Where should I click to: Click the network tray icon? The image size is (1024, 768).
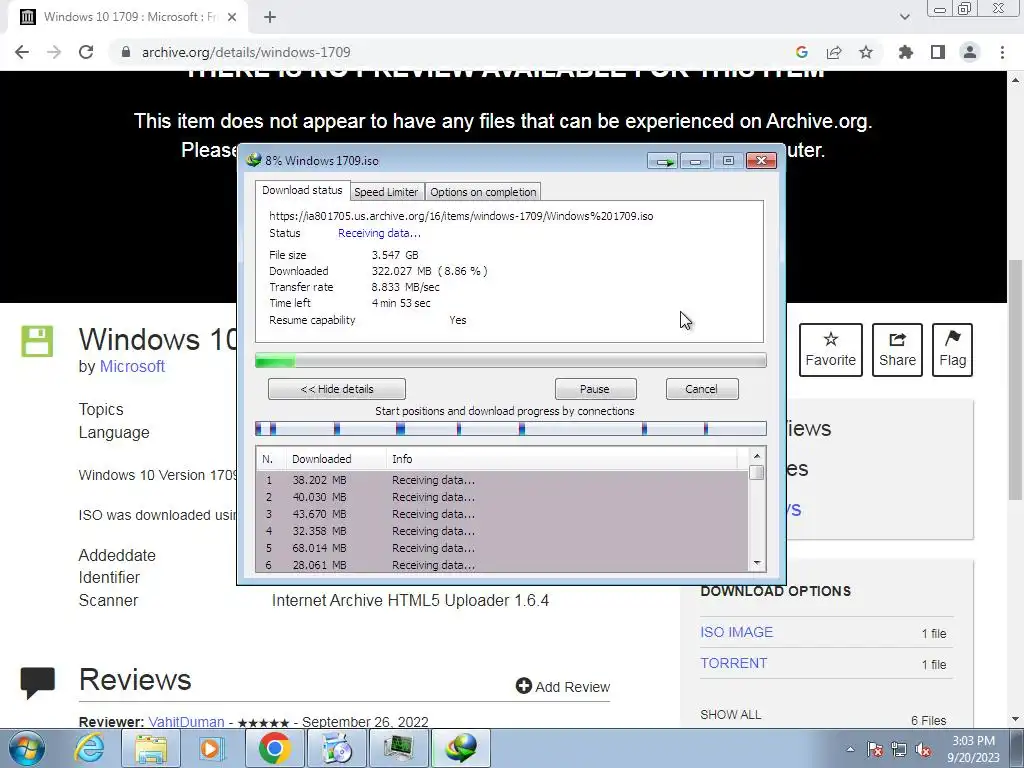(899, 749)
